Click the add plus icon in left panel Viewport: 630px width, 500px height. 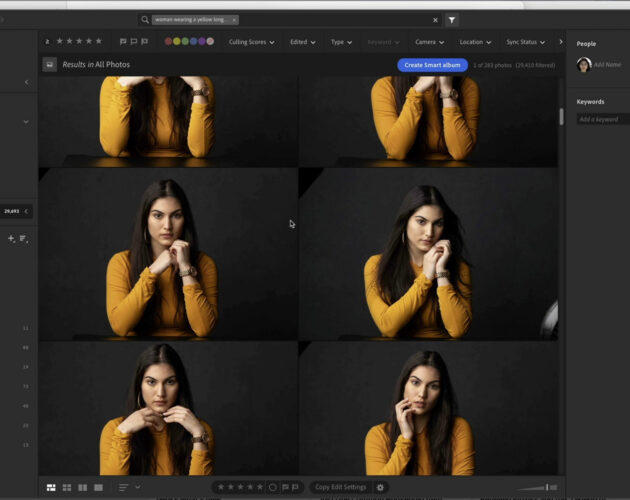point(11,239)
